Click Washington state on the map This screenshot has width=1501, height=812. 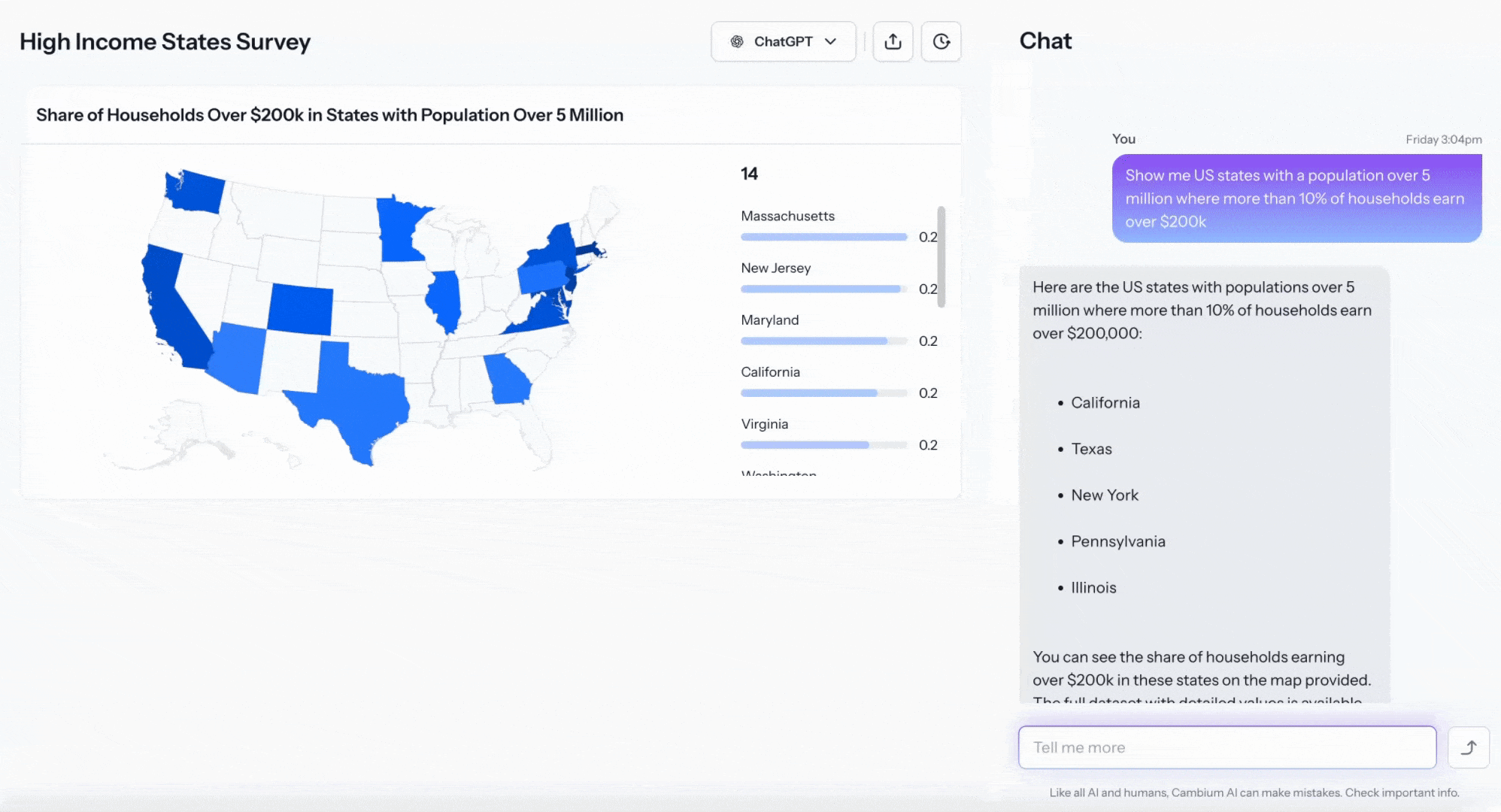(197, 192)
